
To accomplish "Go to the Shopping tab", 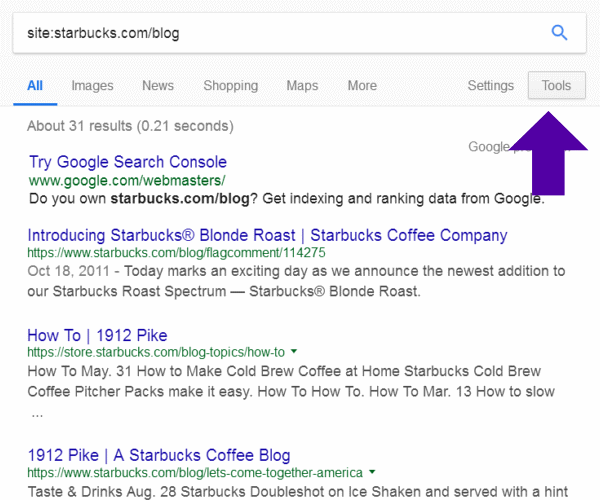I will coord(230,86).
